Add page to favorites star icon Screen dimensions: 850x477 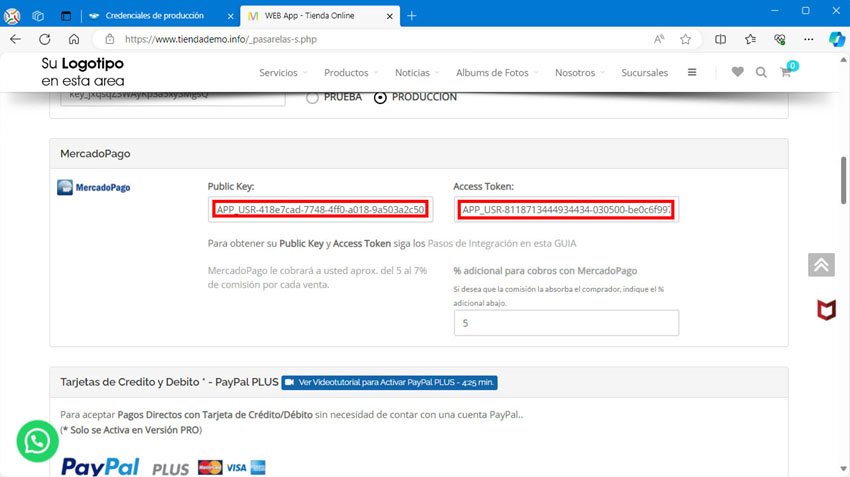point(685,39)
